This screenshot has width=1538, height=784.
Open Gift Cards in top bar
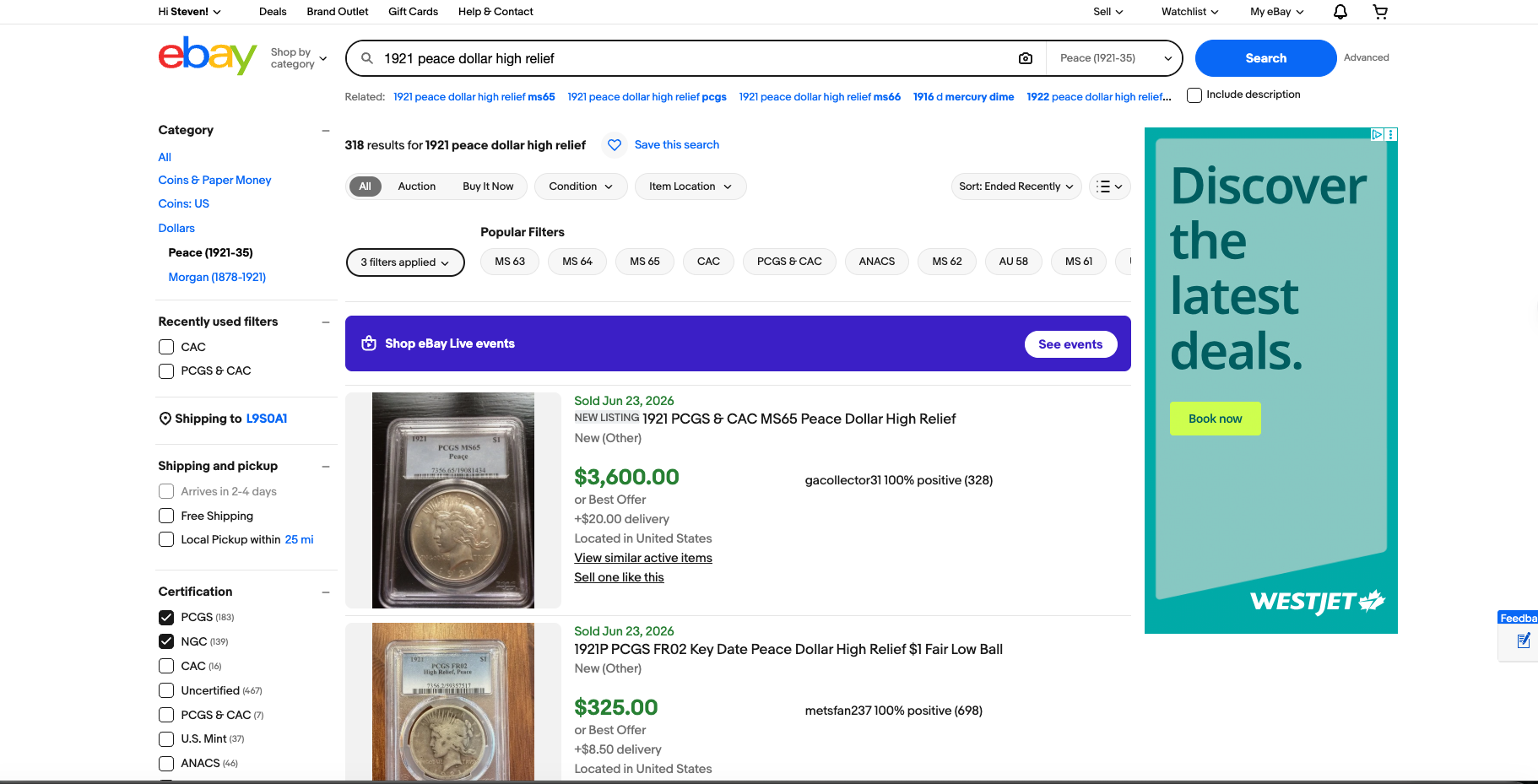click(413, 12)
